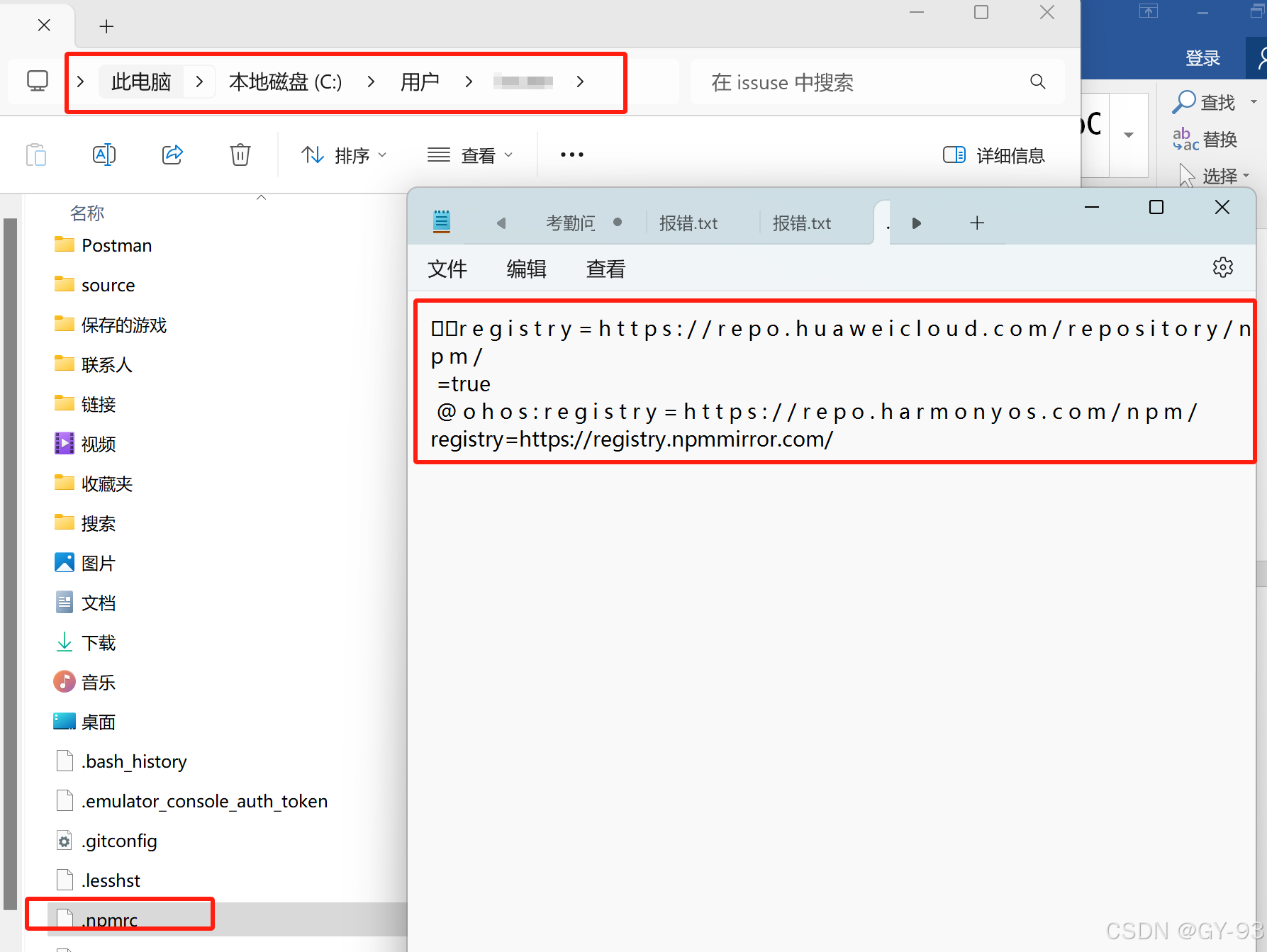Expand chevron after 本地磁盘 (C:)
This screenshot has width=1267, height=952.
click(371, 82)
